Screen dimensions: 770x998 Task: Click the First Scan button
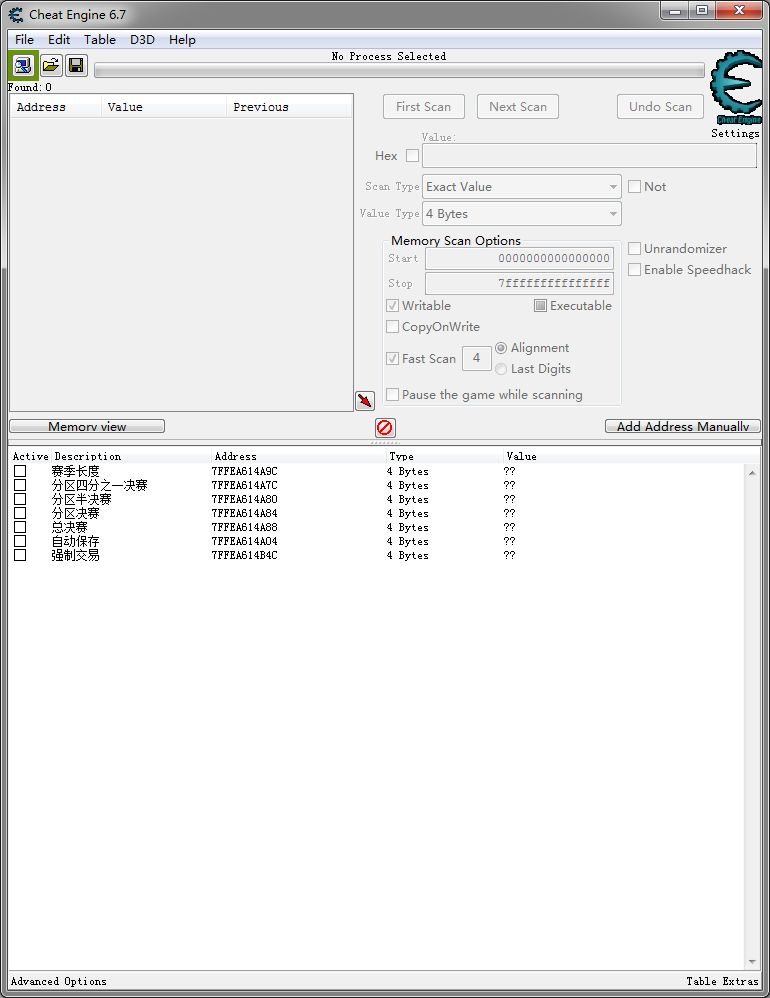(424, 106)
